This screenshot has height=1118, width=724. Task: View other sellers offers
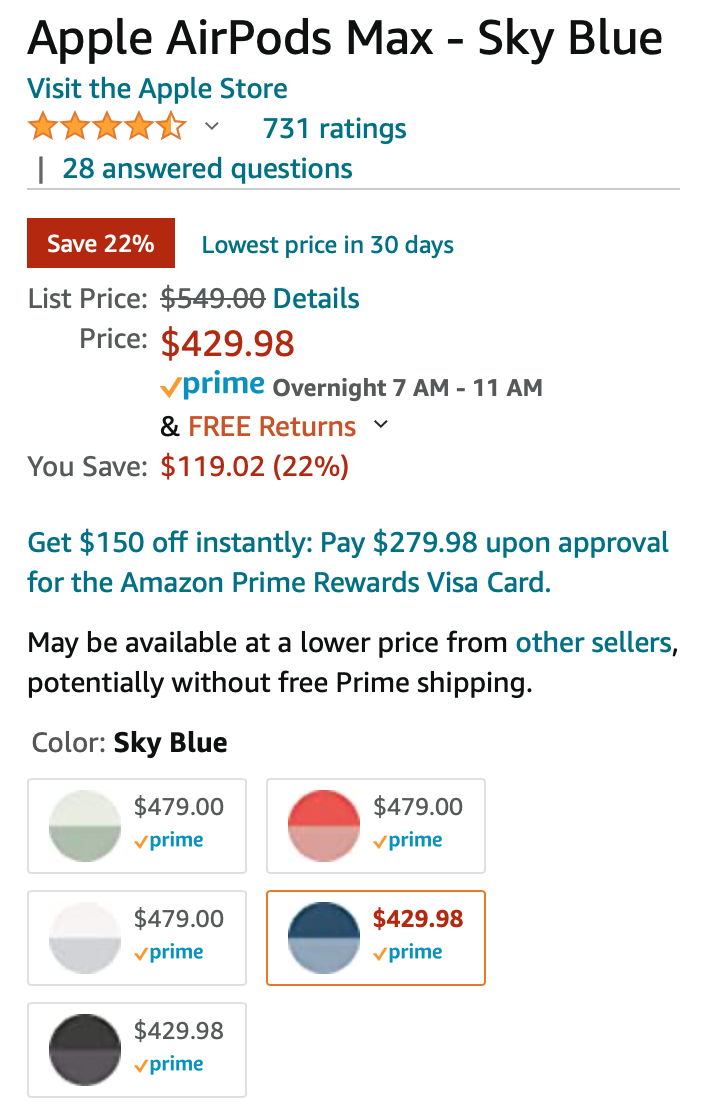[x=593, y=642]
